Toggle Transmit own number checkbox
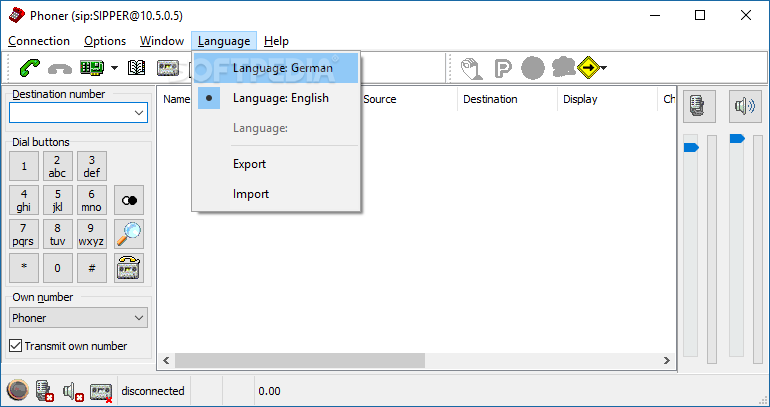Viewport: 770px width, 407px height. [16, 346]
